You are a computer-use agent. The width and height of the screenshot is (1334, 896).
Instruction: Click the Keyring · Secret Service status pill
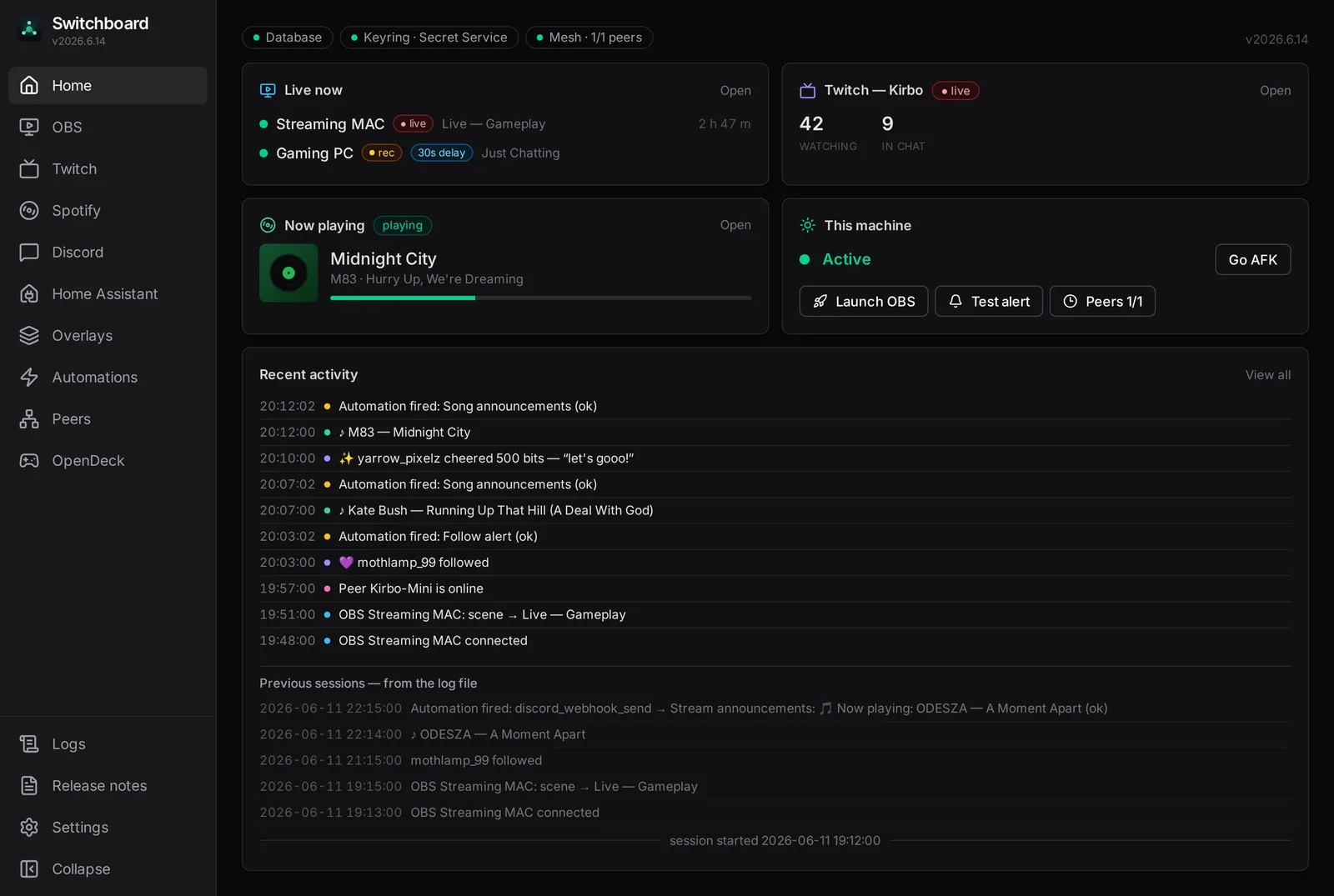pos(429,38)
